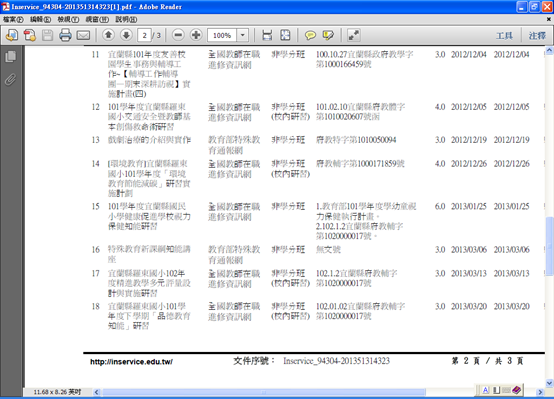Go to previous page using up arrow

[x=108, y=35]
